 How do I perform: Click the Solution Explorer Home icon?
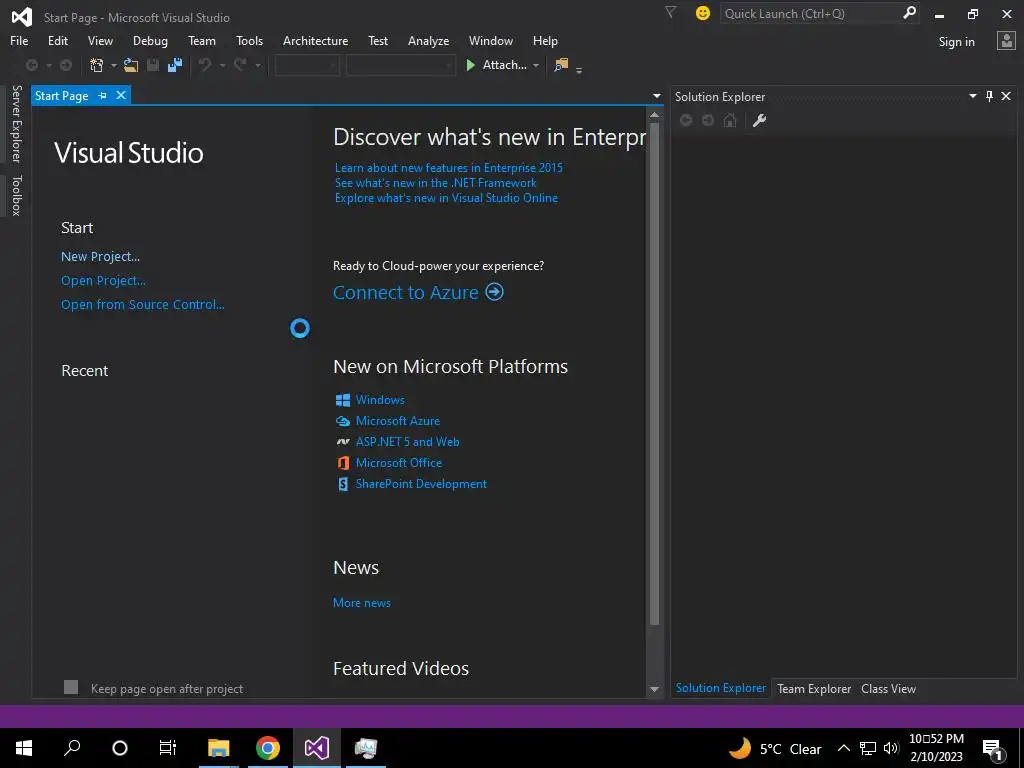(x=730, y=120)
